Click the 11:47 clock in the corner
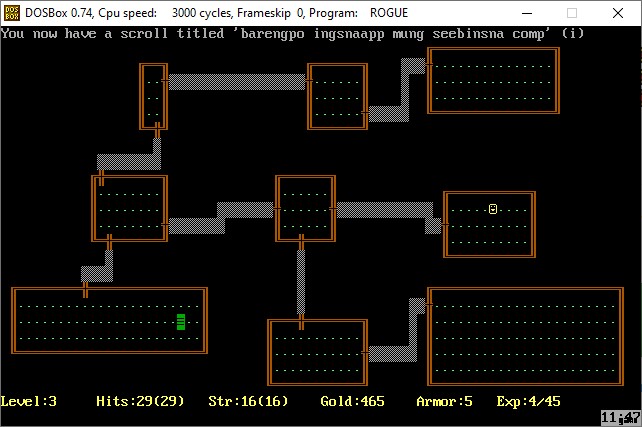This screenshot has width=642, height=427. (x=620, y=416)
